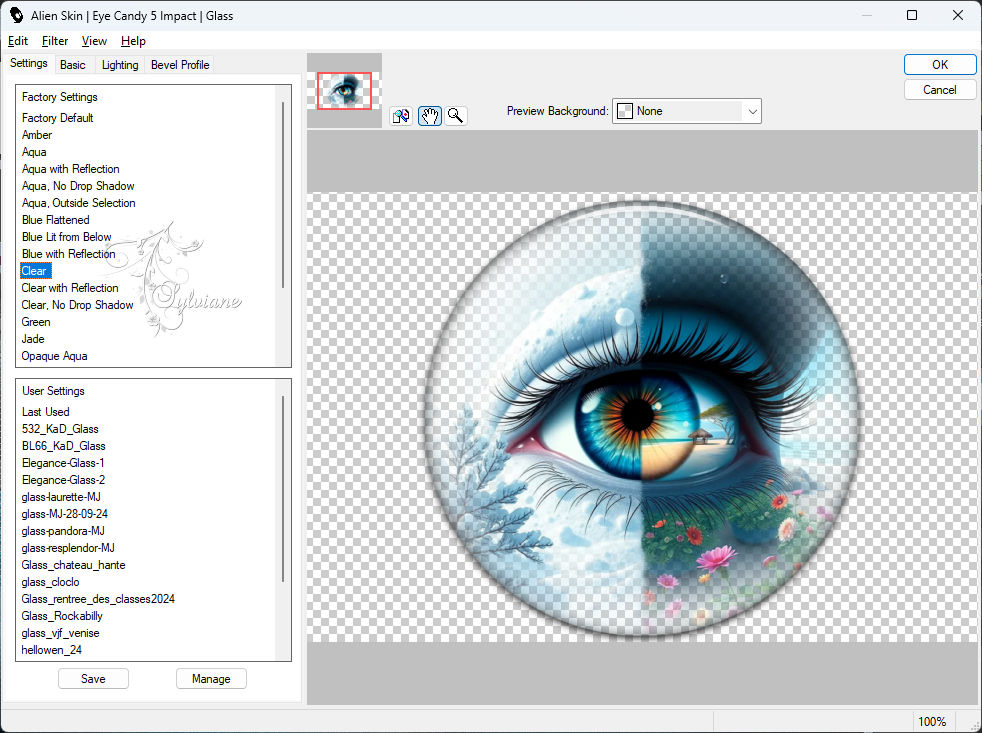Select the Elegance-Glass-1 user setting

click(x=63, y=462)
